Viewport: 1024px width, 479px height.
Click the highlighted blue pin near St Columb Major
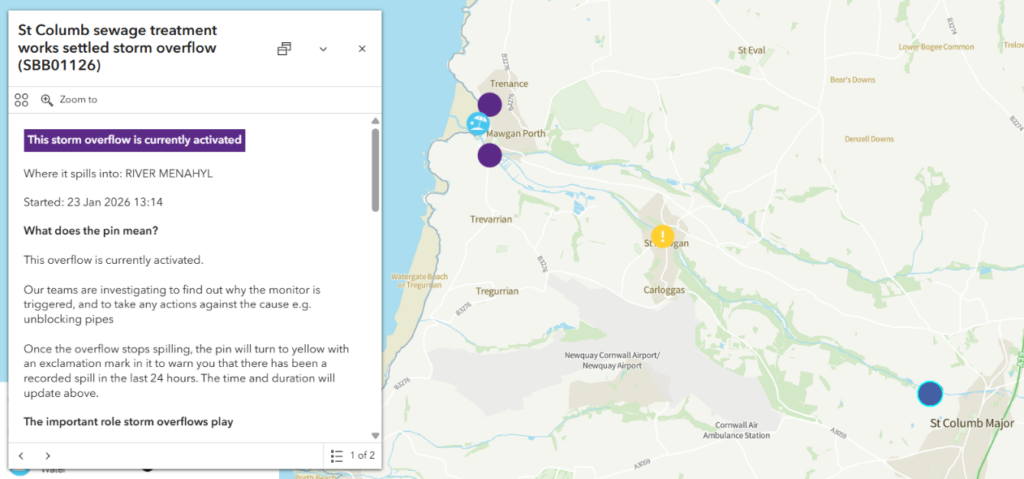[x=930, y=394]
